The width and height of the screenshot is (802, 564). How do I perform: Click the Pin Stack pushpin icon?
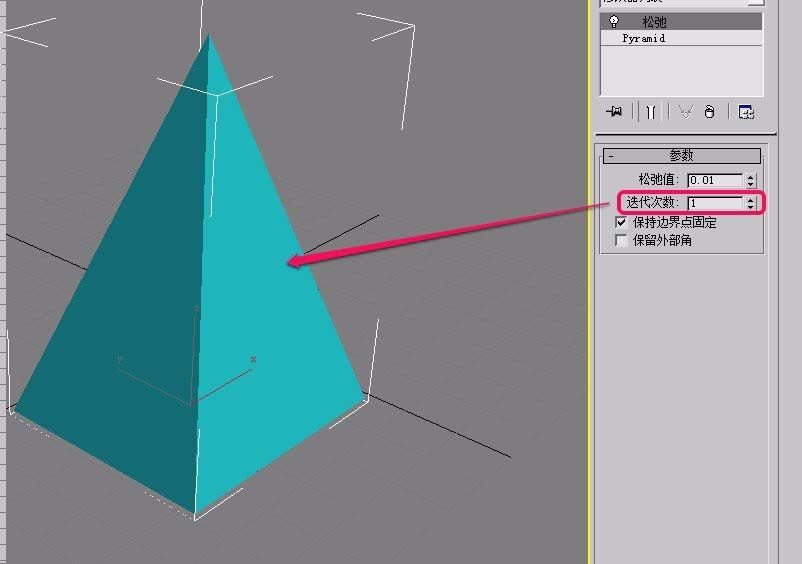(x=614, y=111)
